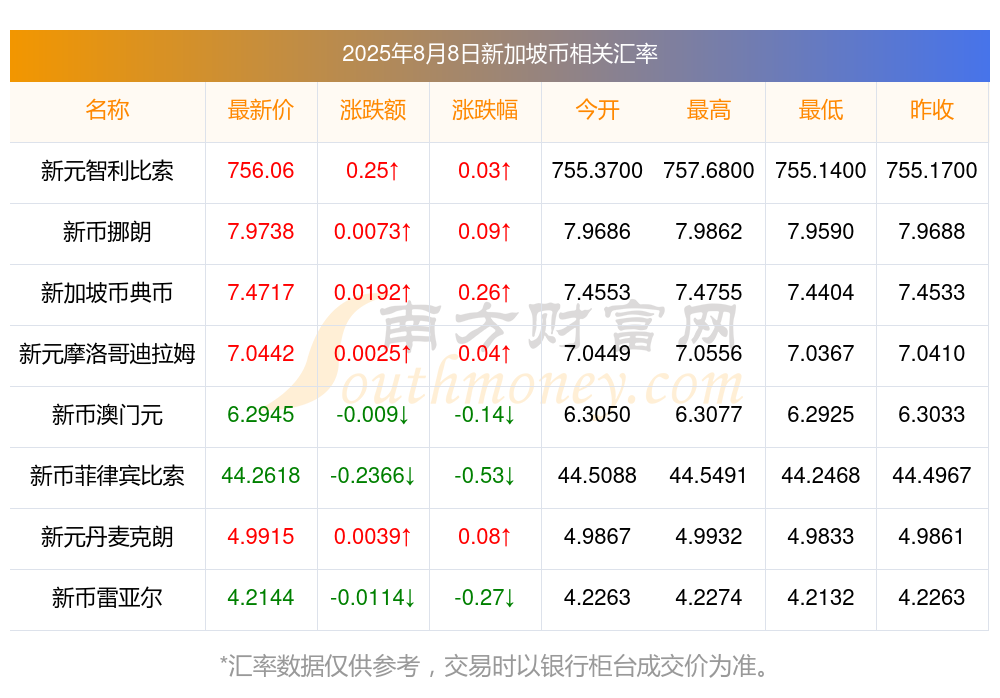1000x698 pixels.
Task: Click the 新币挪朗 row name
Action: [107, 232]
